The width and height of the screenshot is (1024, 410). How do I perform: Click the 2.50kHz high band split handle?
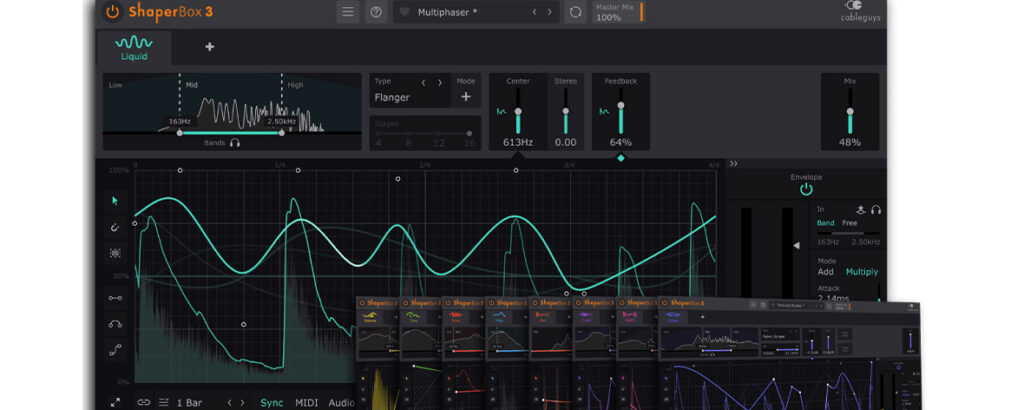281,133
